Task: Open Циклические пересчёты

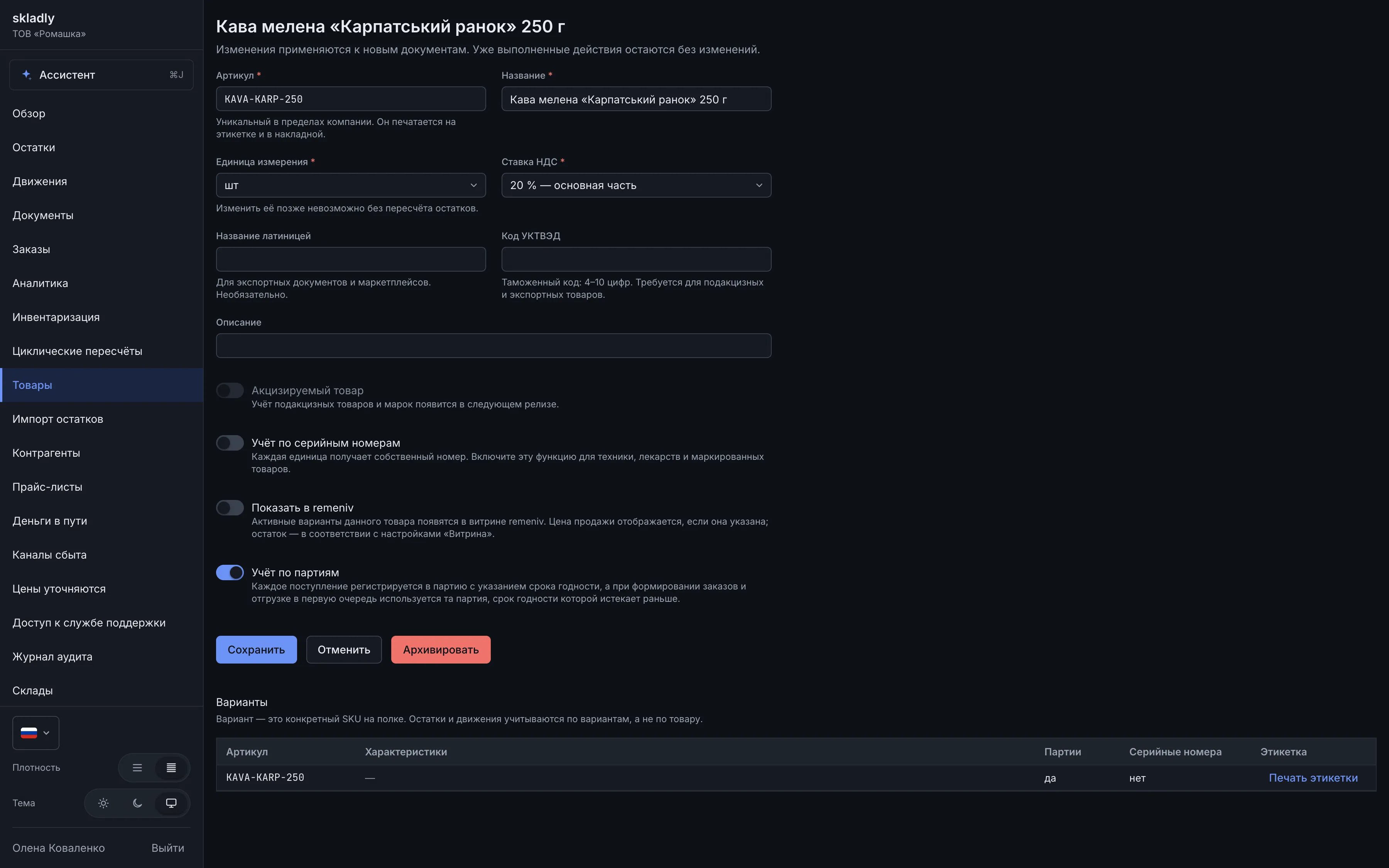Action: [101, 351]
